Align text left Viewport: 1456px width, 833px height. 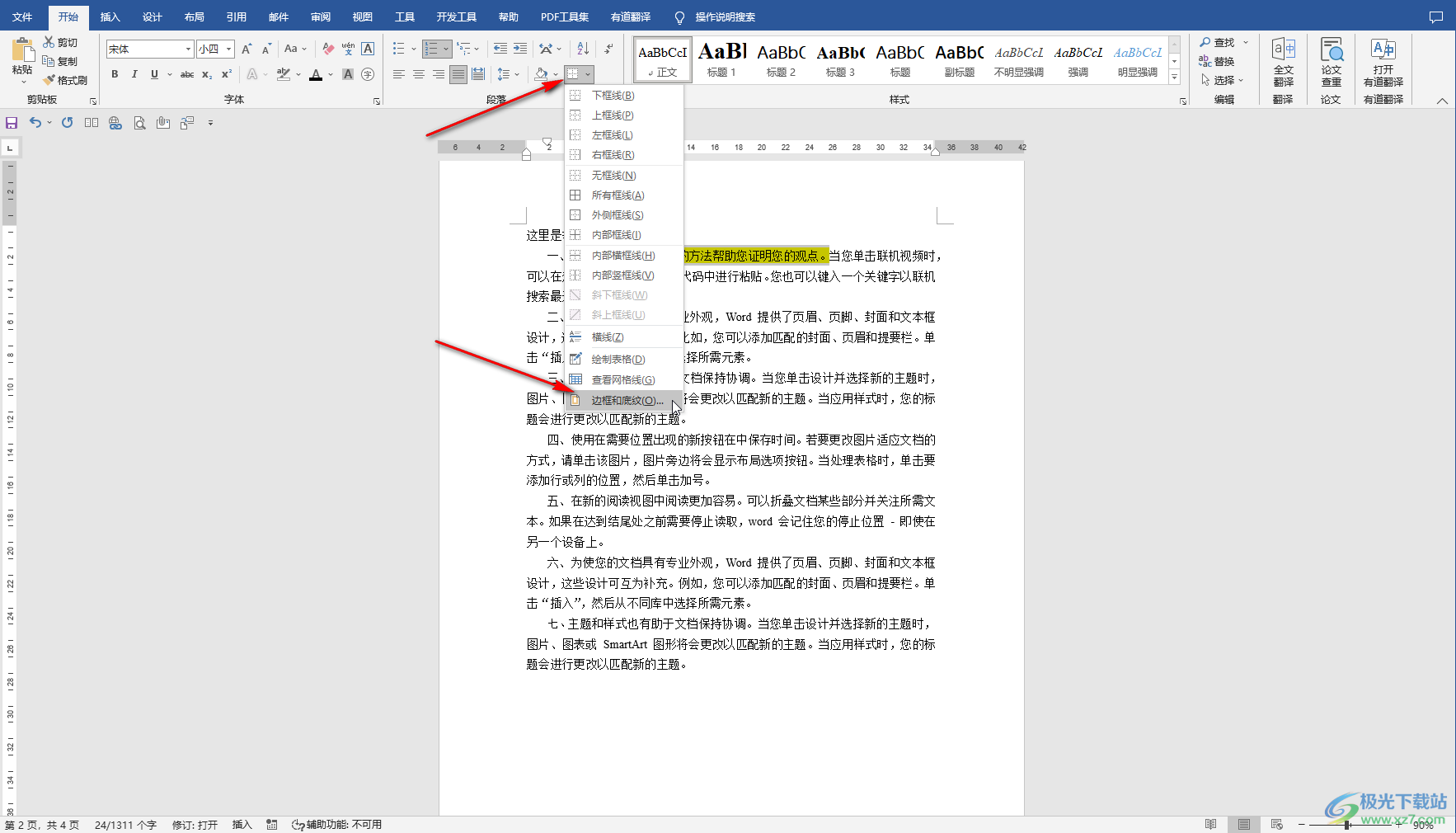pos(399,74)
